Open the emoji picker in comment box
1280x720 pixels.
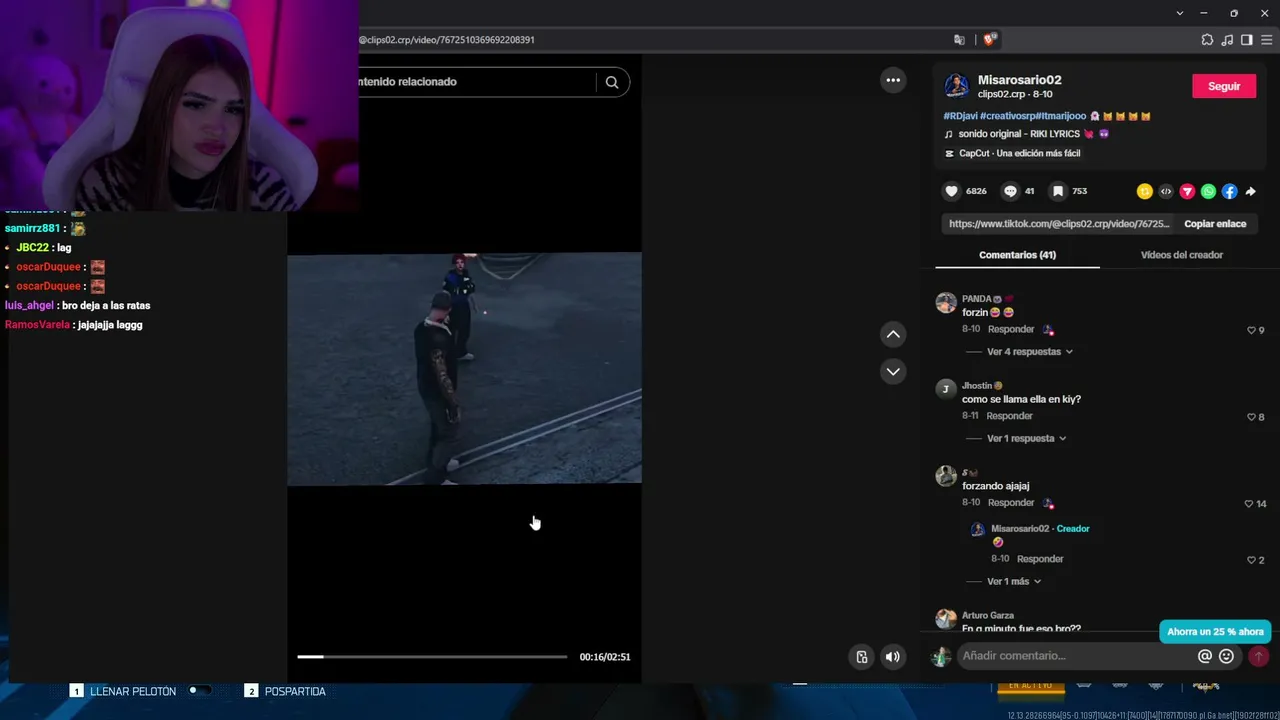[x=1227, y=656]
